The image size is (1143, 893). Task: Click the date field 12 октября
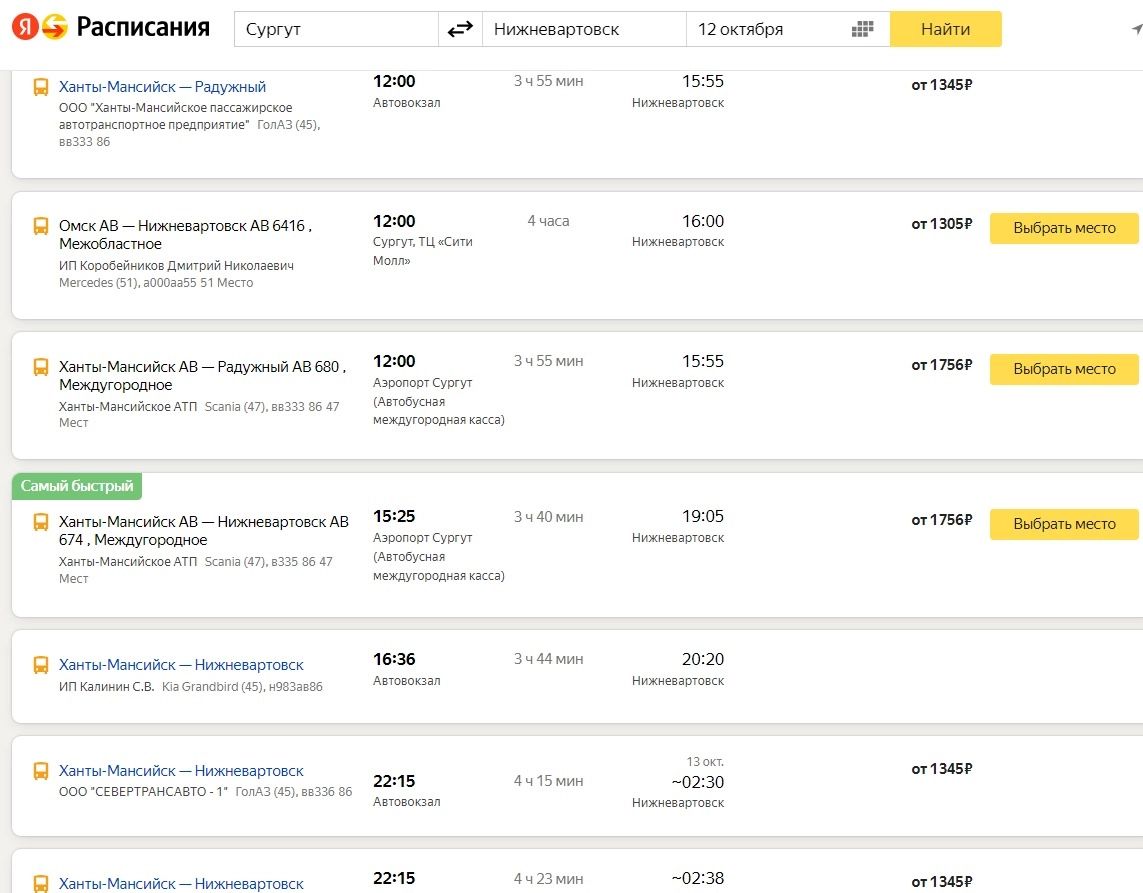(766, 29)
